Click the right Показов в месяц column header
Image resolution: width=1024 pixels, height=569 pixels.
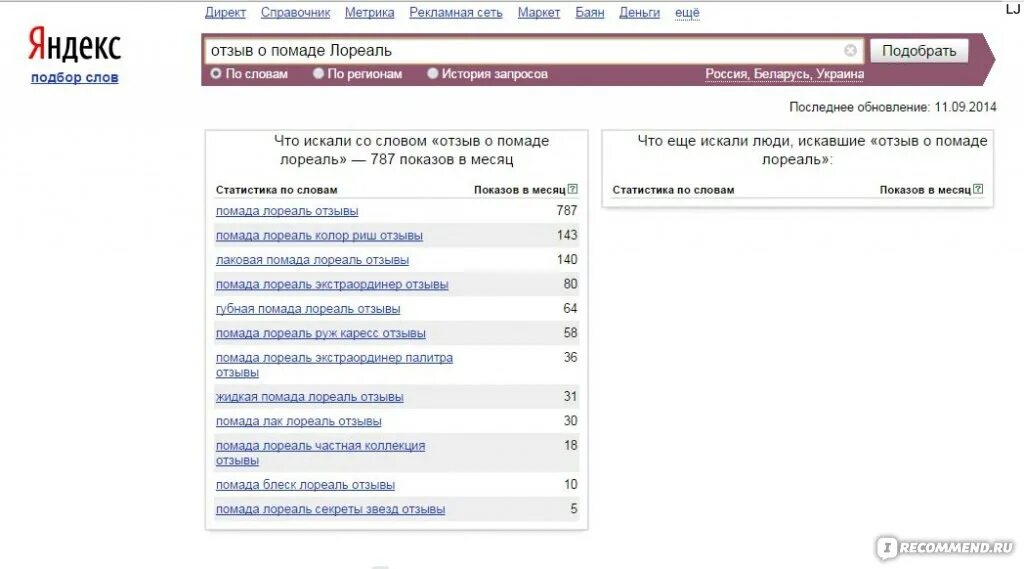point(925,190)
